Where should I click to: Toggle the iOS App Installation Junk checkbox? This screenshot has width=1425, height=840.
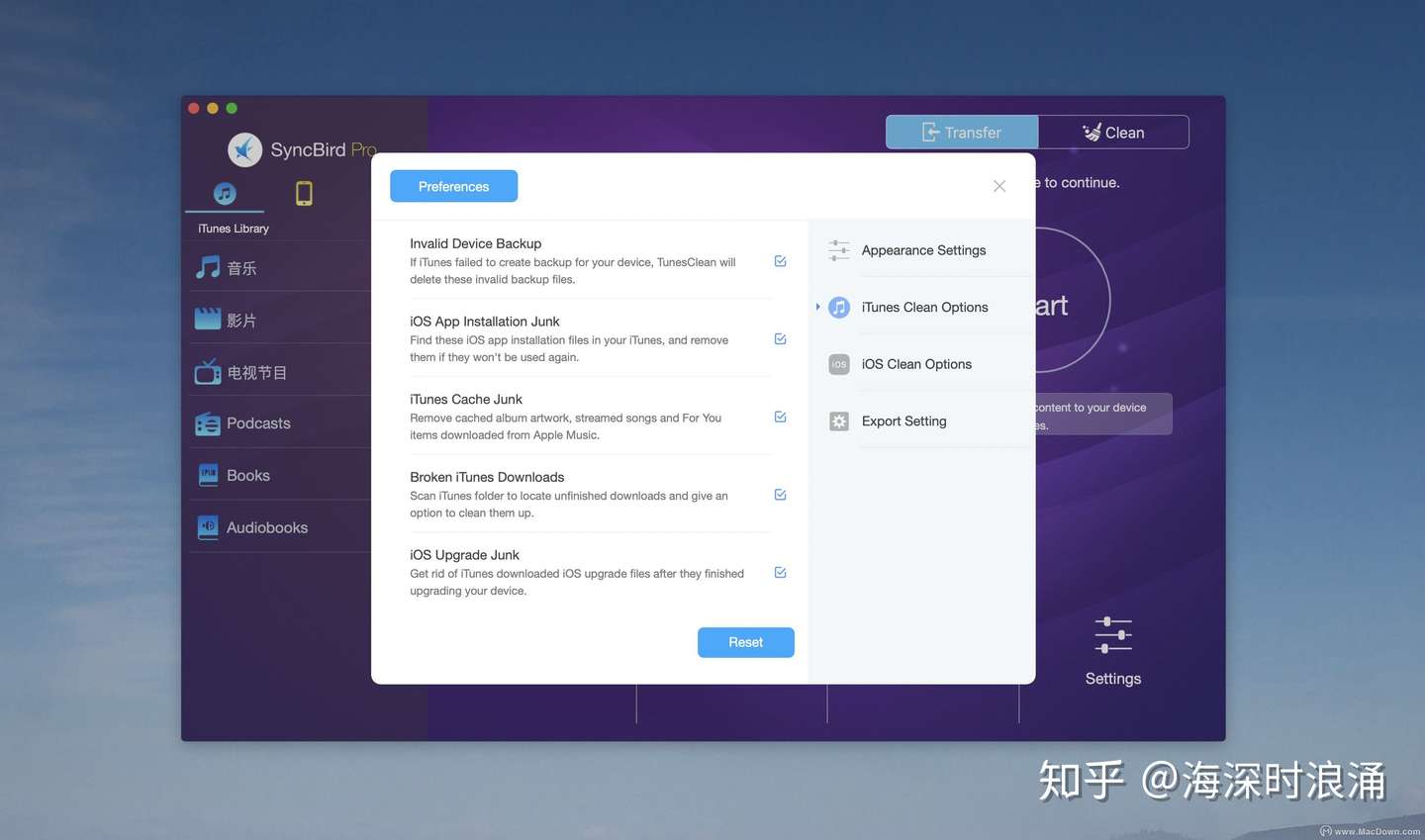[780, 339]
